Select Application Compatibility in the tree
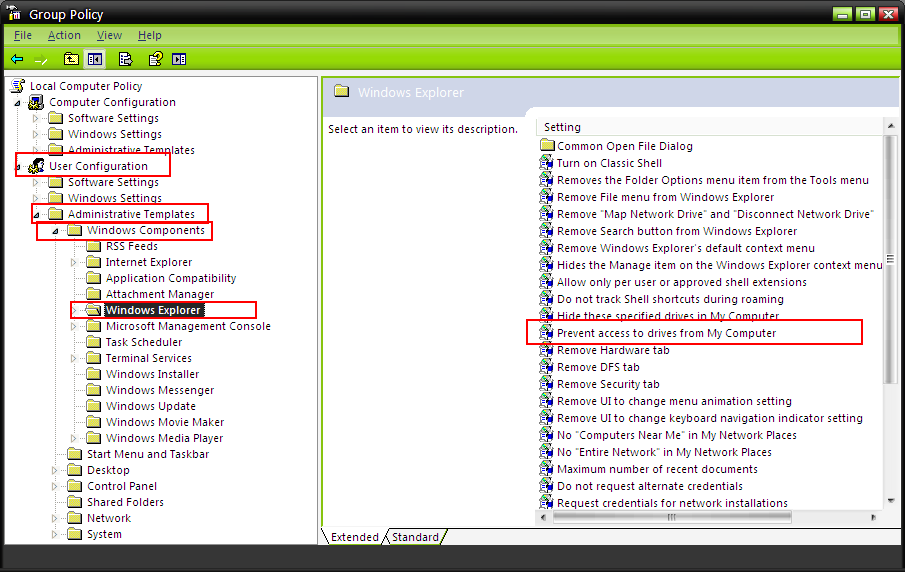905x572 pixels. point(171,278)
